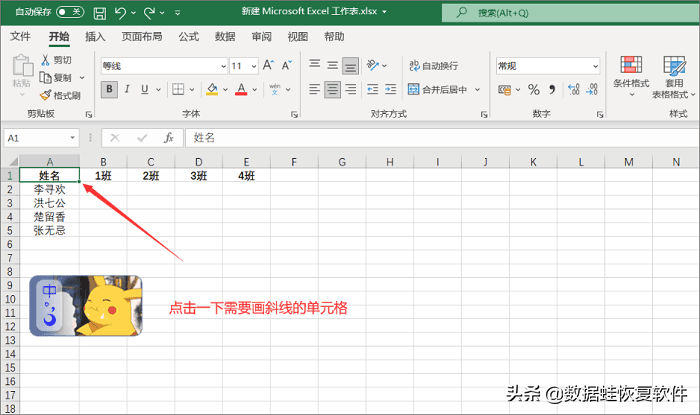Click the percent style icon
Image resolution: width=700 pixels, height=415 pixels.
pyautogui.click(x=533, y=90)
